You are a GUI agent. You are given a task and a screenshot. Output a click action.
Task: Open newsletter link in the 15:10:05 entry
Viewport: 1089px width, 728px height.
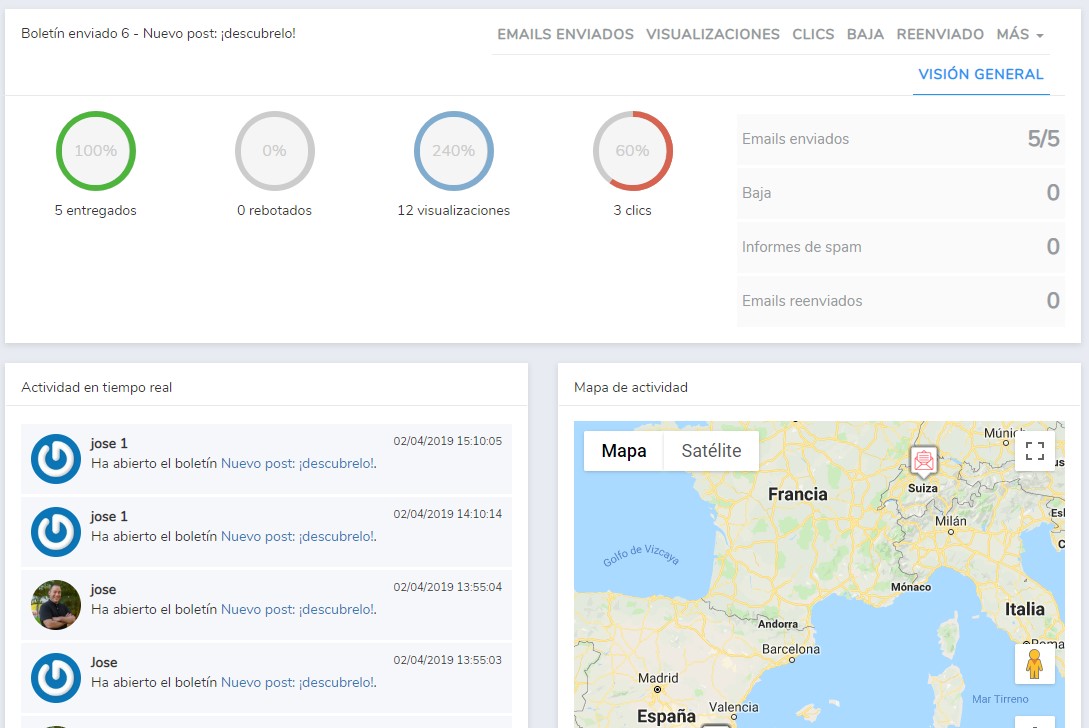tap(298, 463)
